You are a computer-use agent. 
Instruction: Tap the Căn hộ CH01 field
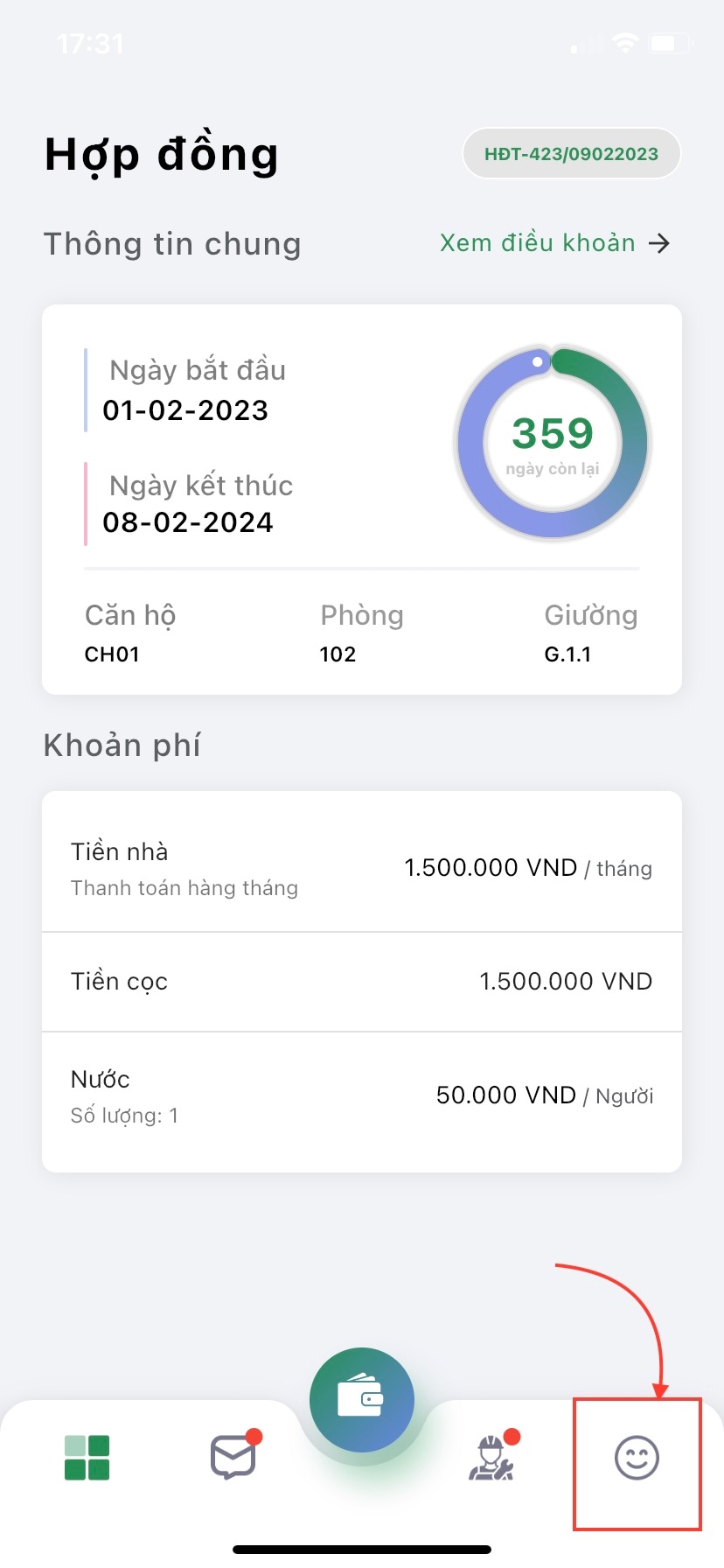pos(129,633)
